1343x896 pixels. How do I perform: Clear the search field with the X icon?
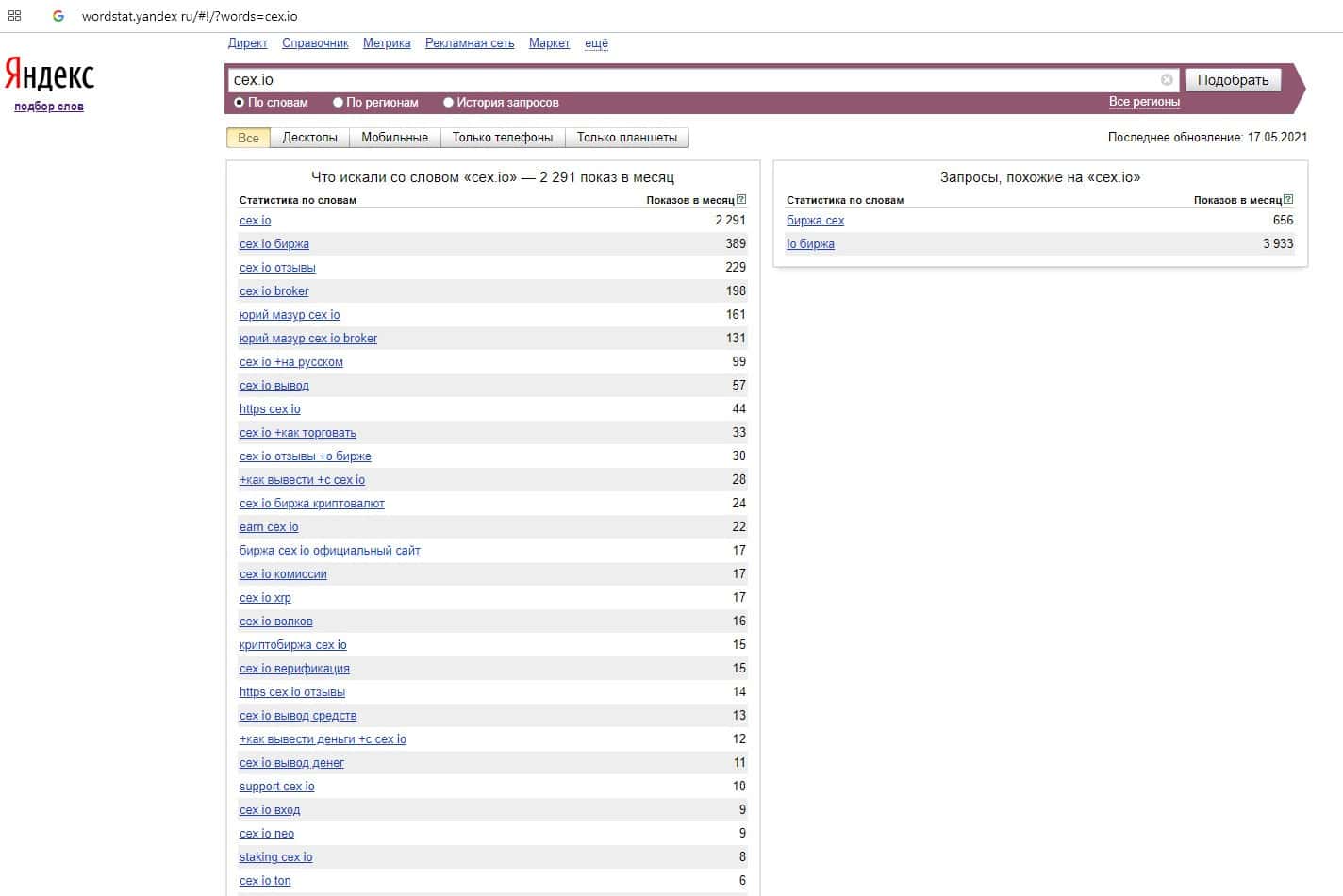[1167, 80]
